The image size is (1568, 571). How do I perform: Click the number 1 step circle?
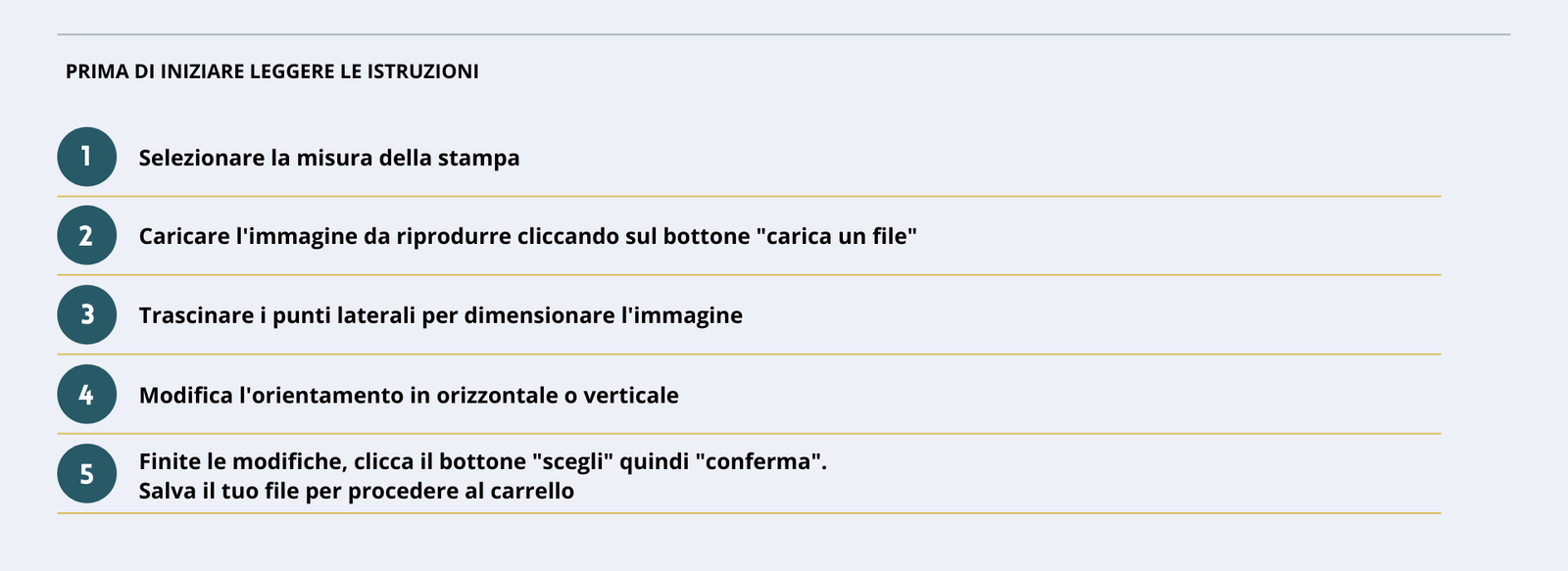pyautogui.click(x=86, y=157)
